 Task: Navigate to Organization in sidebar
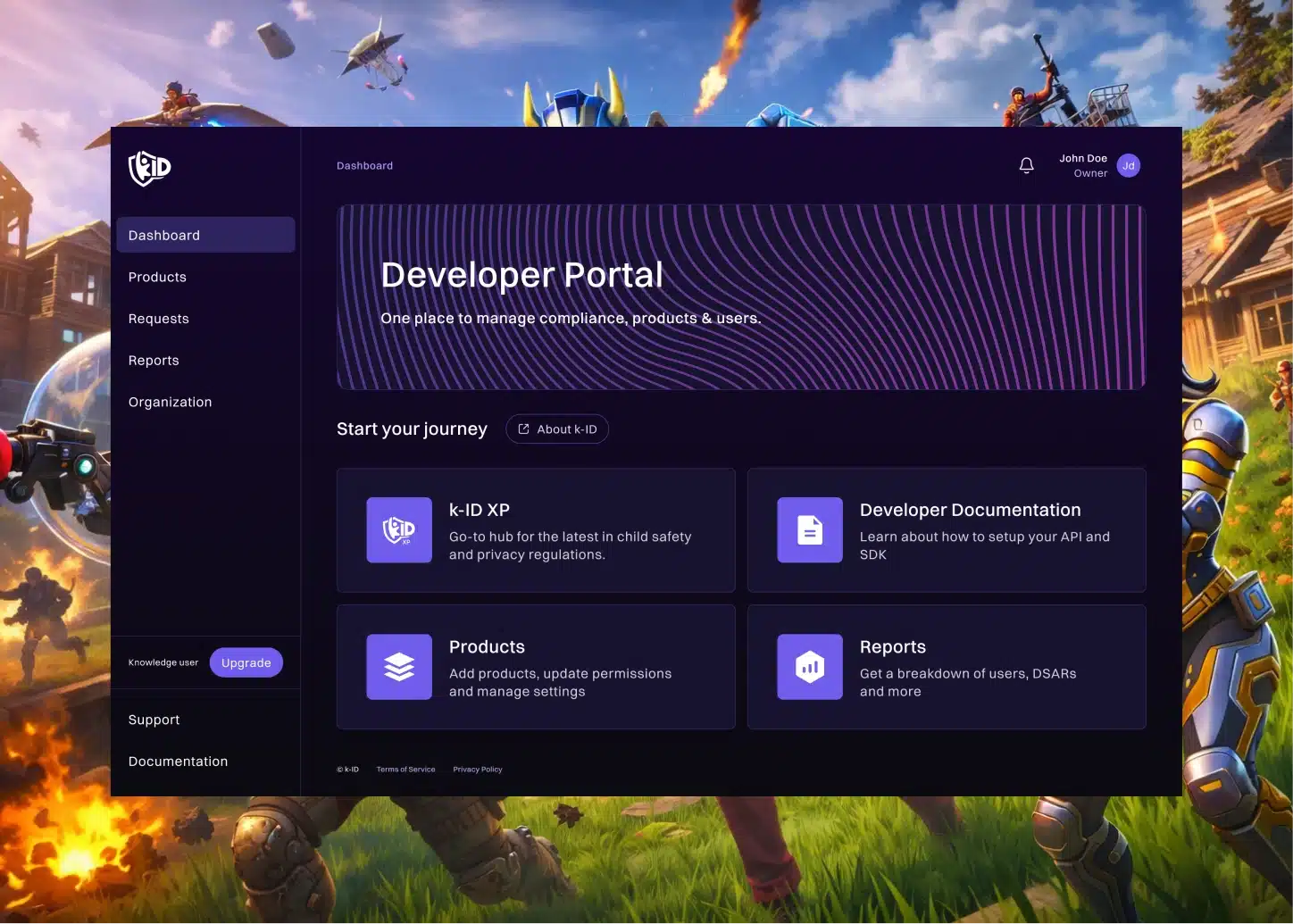[170, 402]
